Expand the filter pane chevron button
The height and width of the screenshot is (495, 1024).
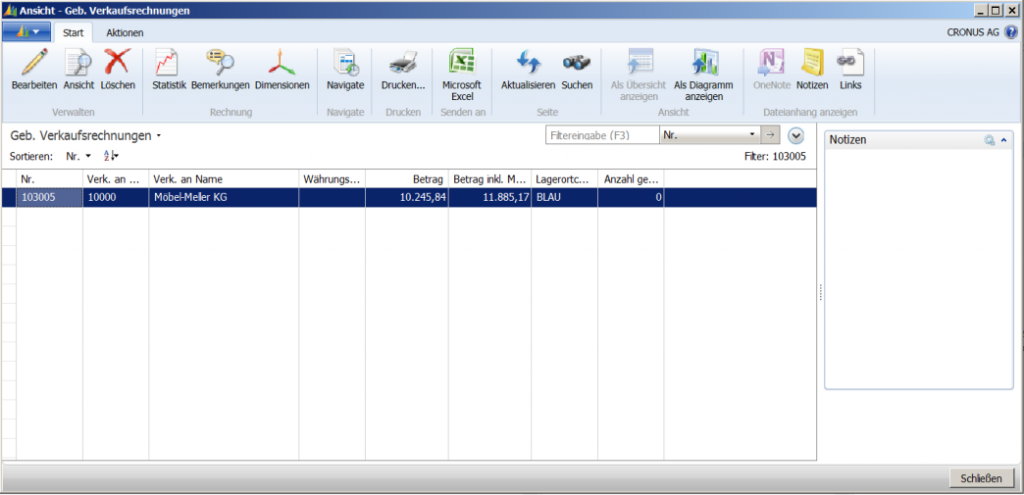[795, 135]
